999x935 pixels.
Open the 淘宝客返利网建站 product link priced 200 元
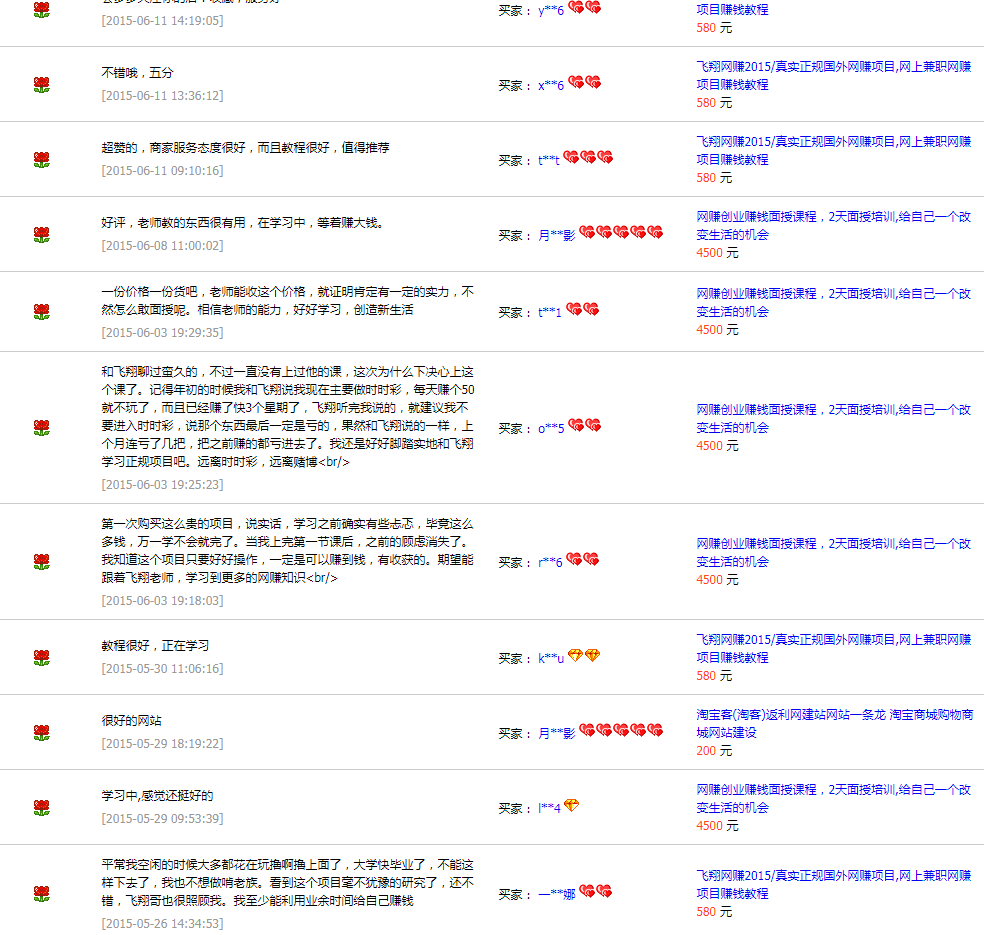point(835,724)
